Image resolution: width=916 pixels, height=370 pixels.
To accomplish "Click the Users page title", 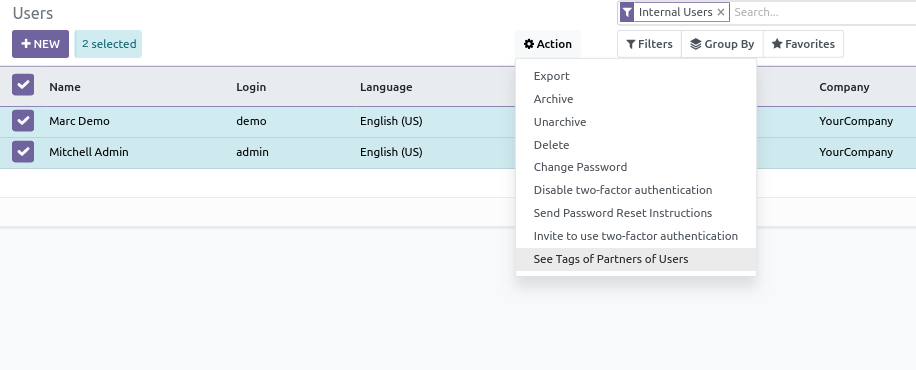I will pos(33,13).
